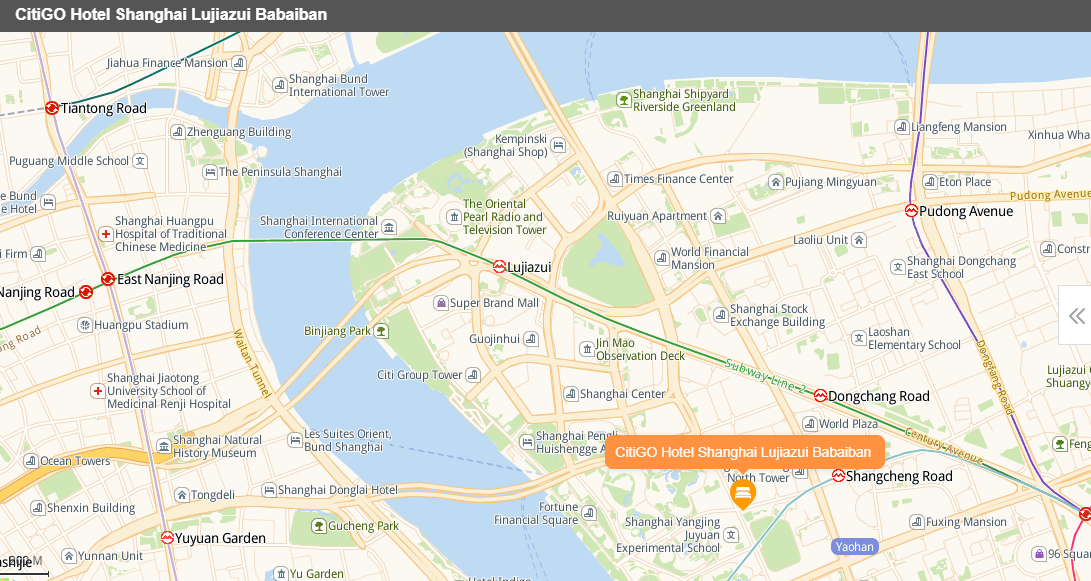This screenshot has width=1091, height=581.
Task: Select Shanghai Donglai Hotel bed icon
Action: pos(269,490)
